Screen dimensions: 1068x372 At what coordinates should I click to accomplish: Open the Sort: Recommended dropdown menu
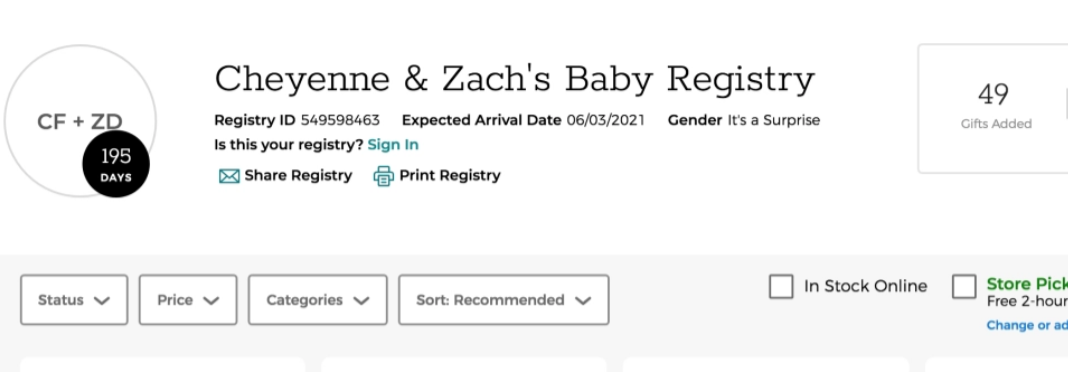pyautogui.click(x=503, y=300)
